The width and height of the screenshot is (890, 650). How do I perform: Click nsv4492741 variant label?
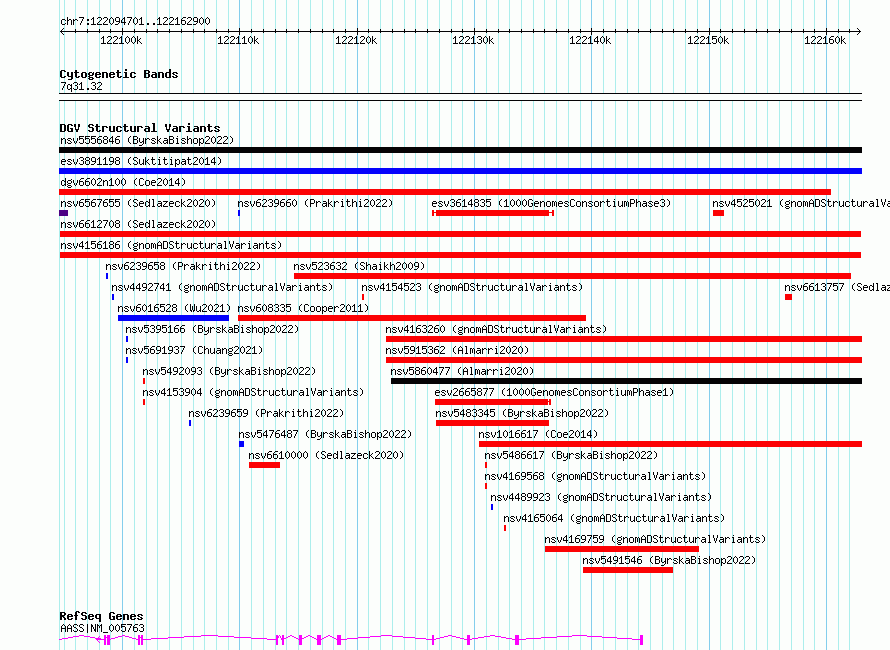222,287
